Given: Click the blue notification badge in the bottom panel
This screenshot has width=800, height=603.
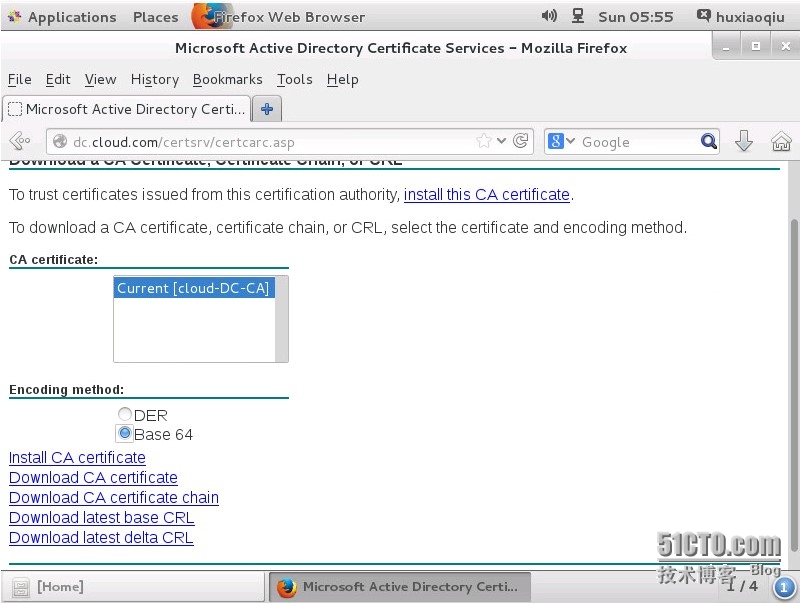Looking at the screenshot, I should point(784,588).
